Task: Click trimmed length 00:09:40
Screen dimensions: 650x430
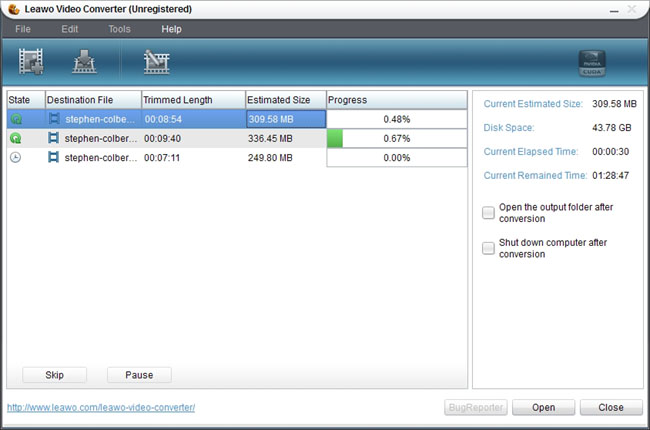Action: [x=162, y=138]
